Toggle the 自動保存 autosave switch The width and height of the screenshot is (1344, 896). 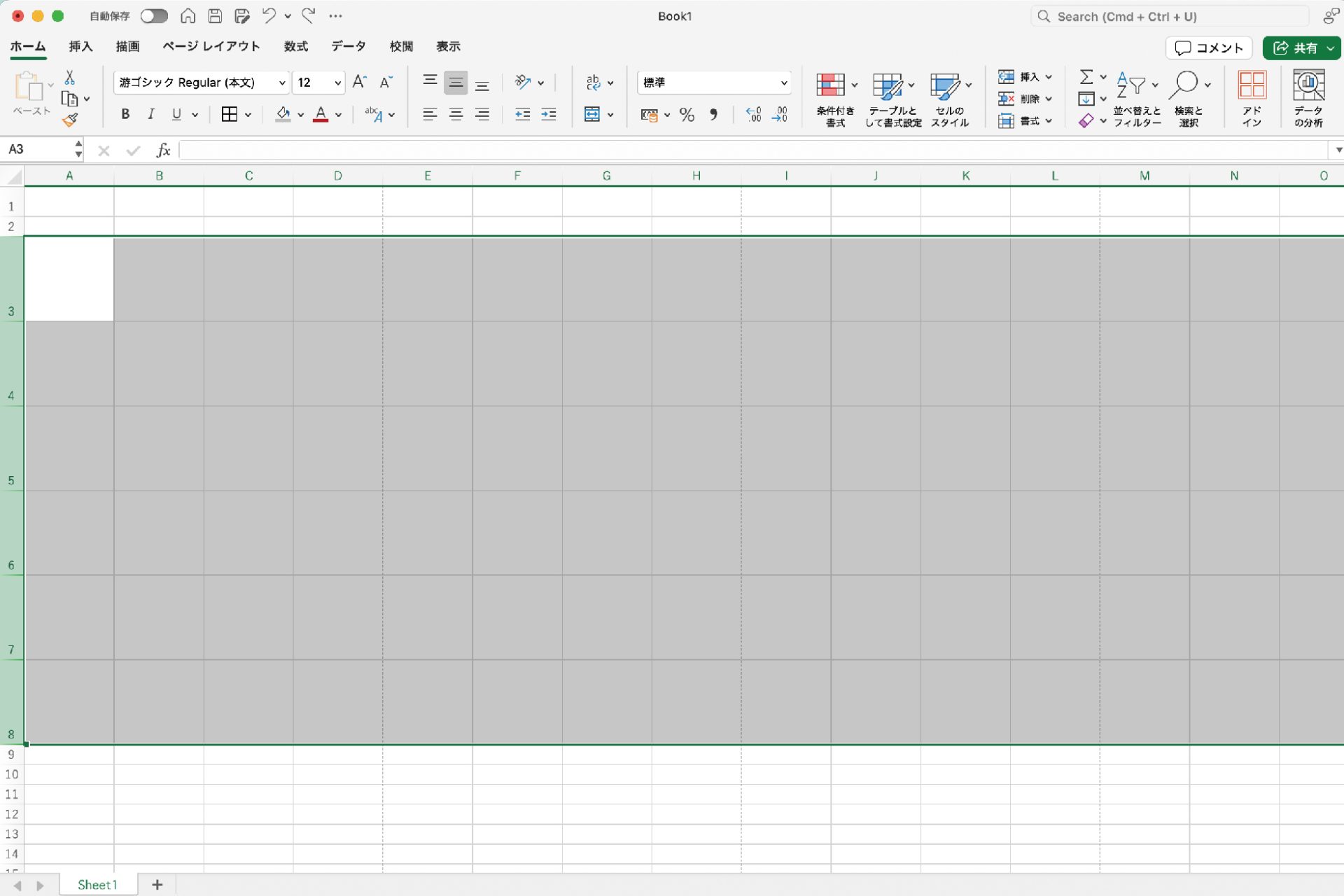154,16
